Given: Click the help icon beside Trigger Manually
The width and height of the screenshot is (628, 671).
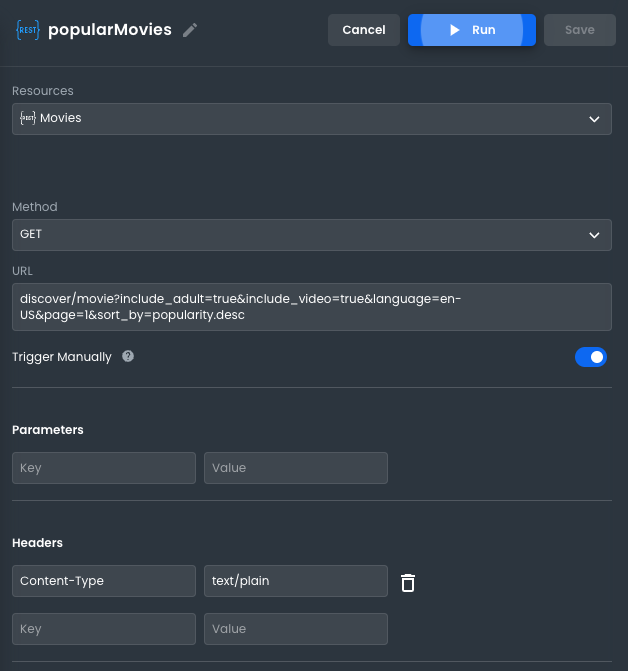Looking at the screenshot, I should [x=128, y=357].
